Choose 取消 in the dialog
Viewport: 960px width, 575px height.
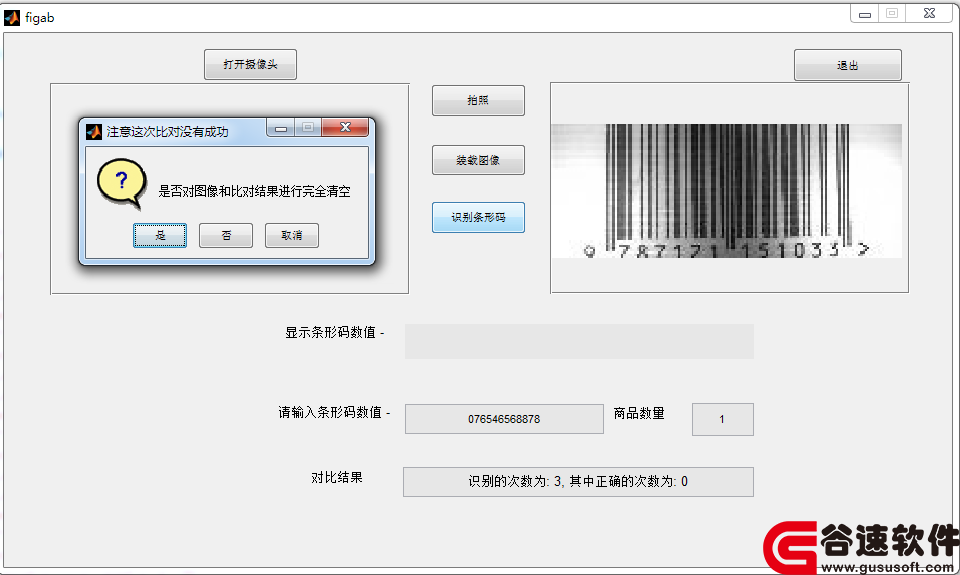[x=291, y=235]
